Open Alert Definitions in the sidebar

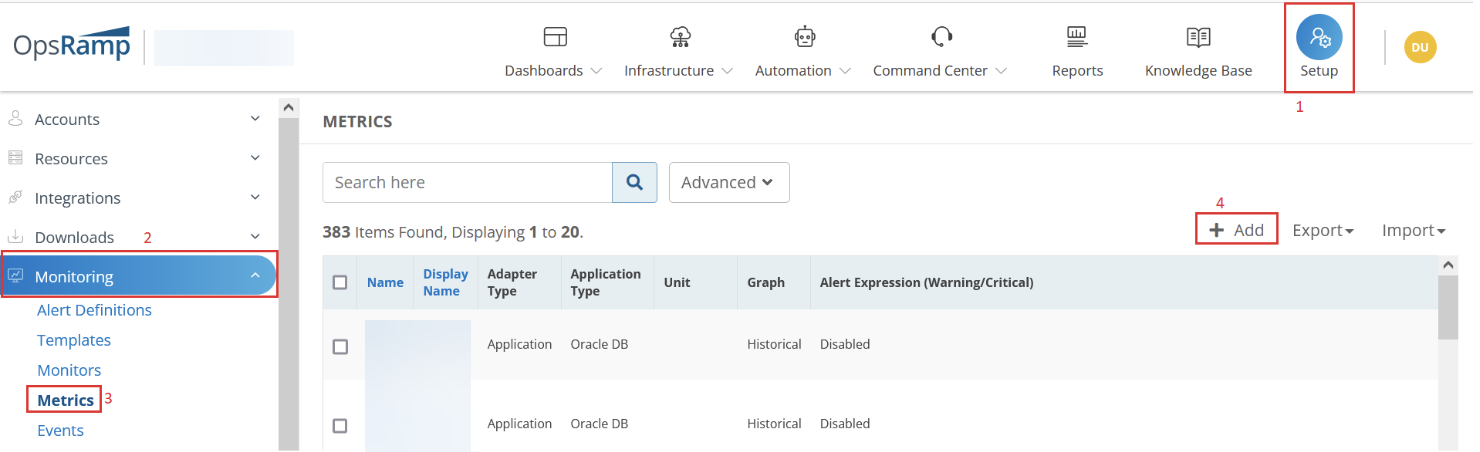click(x=94, y=310)
